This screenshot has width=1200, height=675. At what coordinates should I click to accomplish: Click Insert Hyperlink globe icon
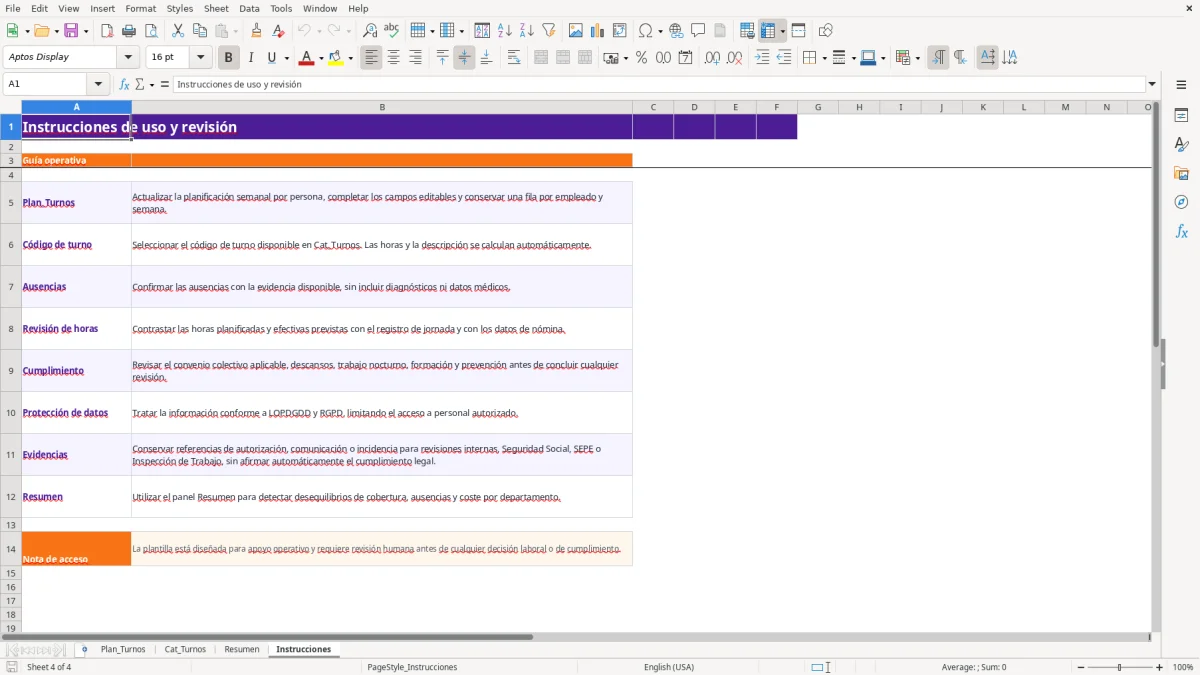click(676, 31)
